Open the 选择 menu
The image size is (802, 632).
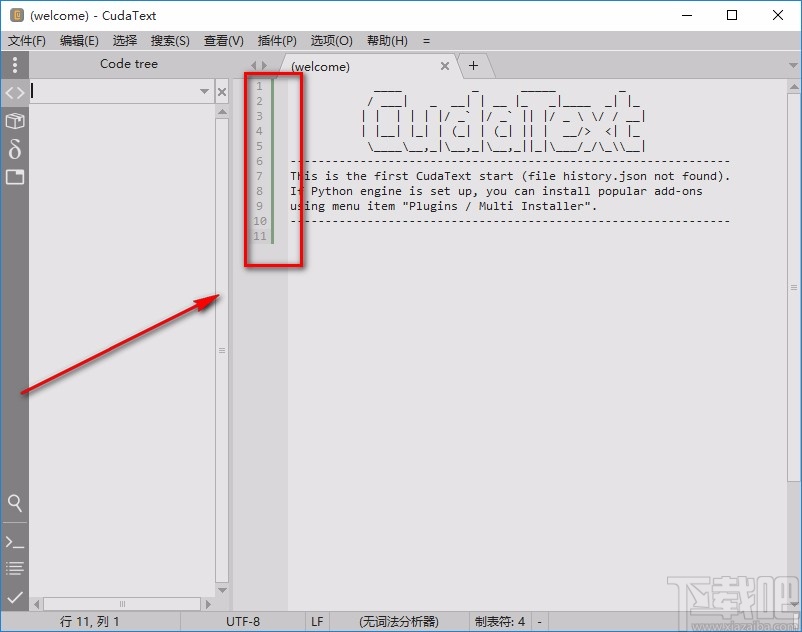[125, 40]
